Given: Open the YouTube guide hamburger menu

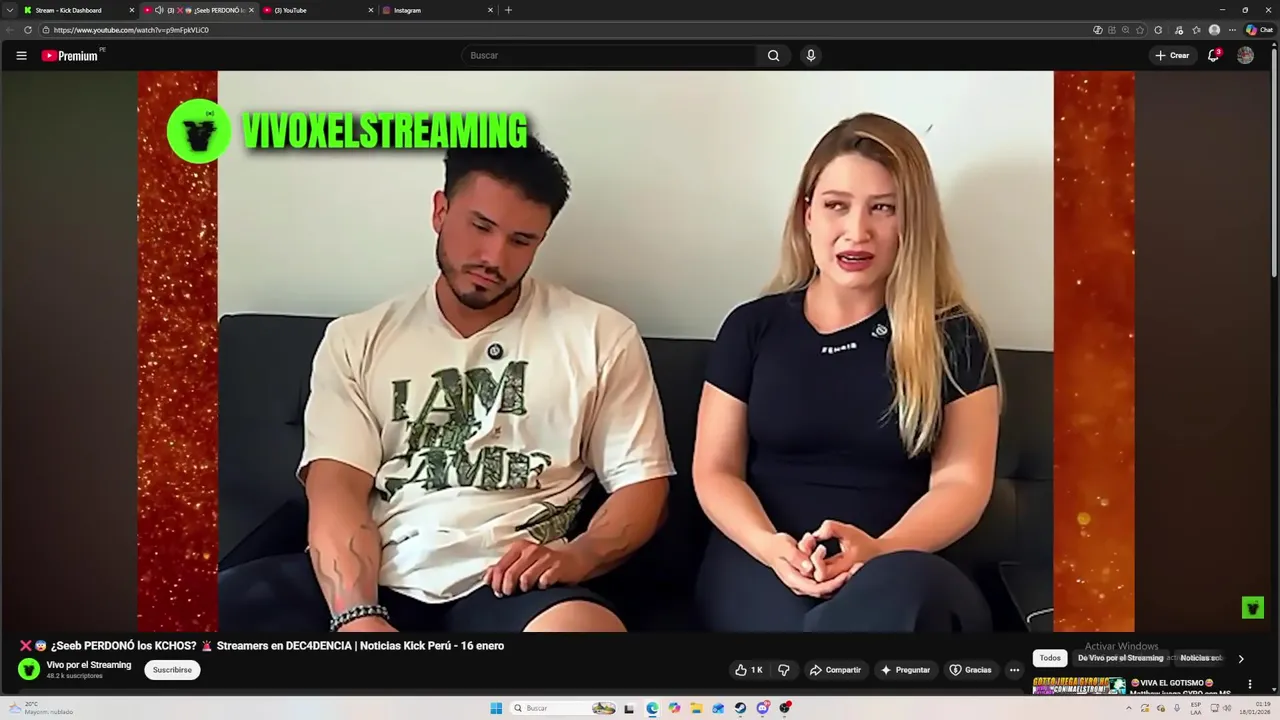Looking at the screenshot, I should [x=21, y=56].
